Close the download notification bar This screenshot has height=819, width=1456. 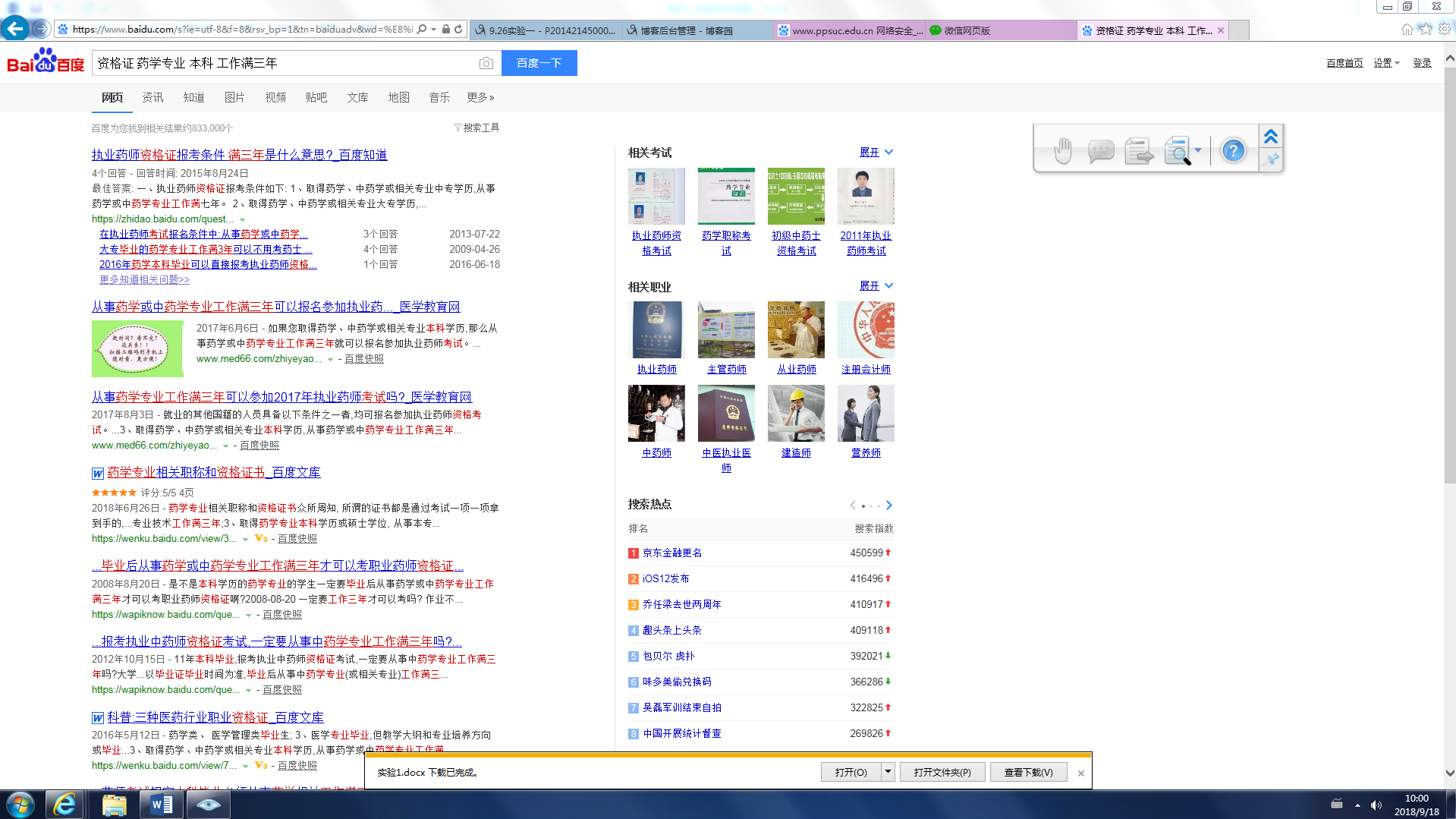(x=1081, y=773)
